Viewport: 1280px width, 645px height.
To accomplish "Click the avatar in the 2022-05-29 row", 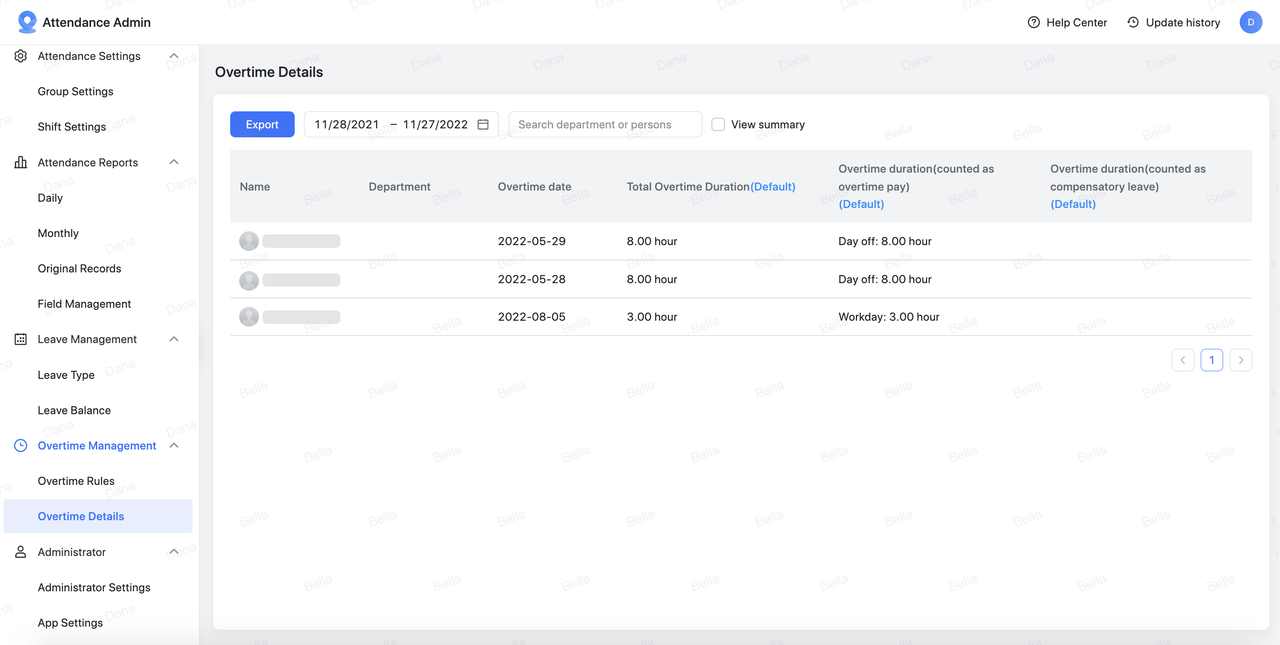I will pos(249,241).
